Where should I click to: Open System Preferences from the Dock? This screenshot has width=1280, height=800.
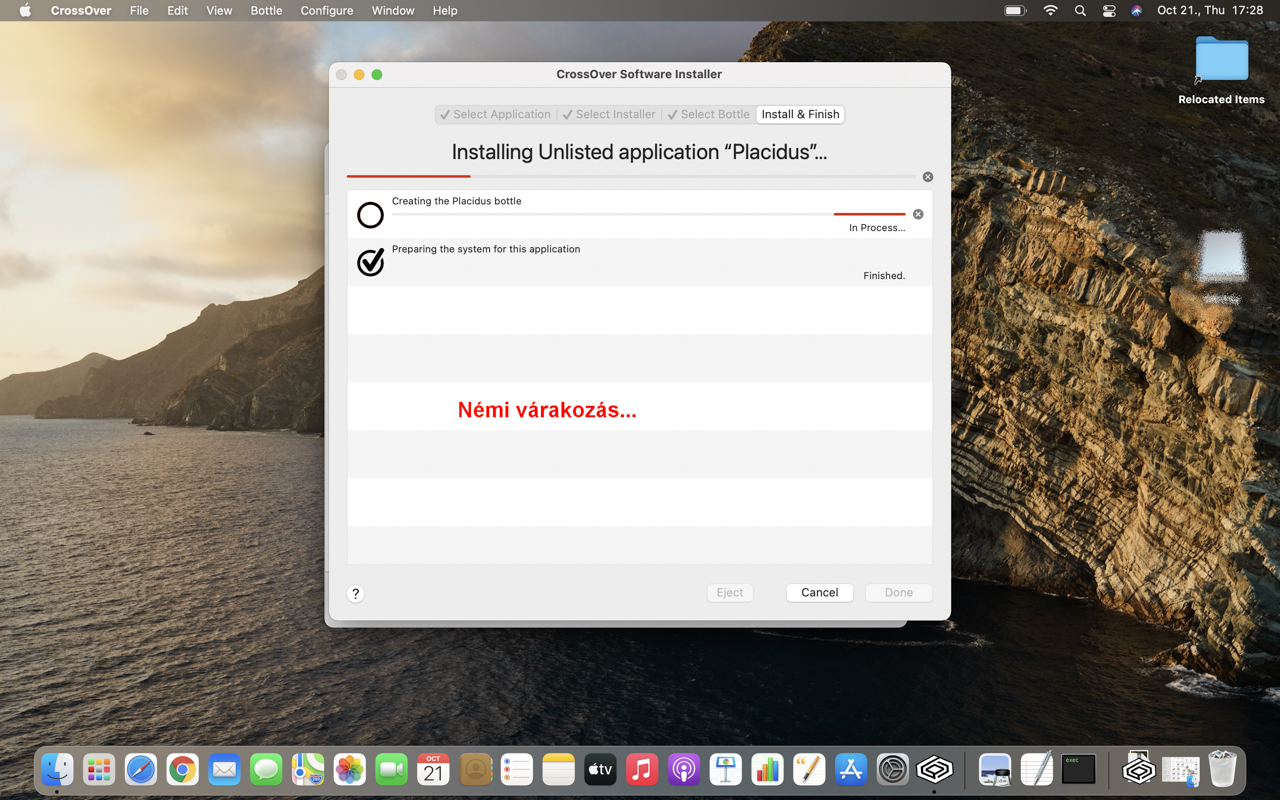pos(893,769)
